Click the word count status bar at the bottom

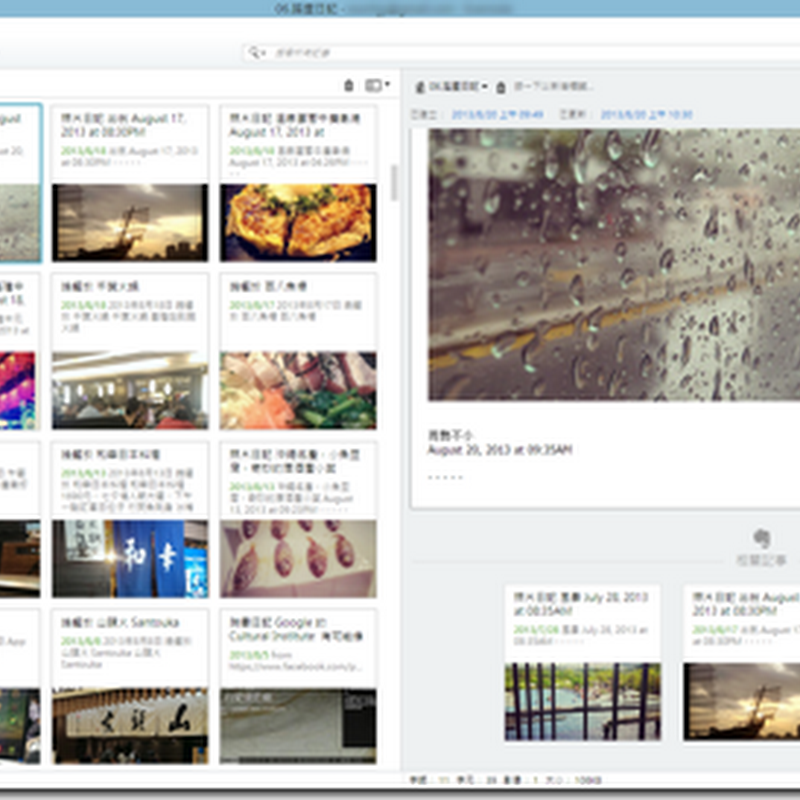click(x=505, y=780)
